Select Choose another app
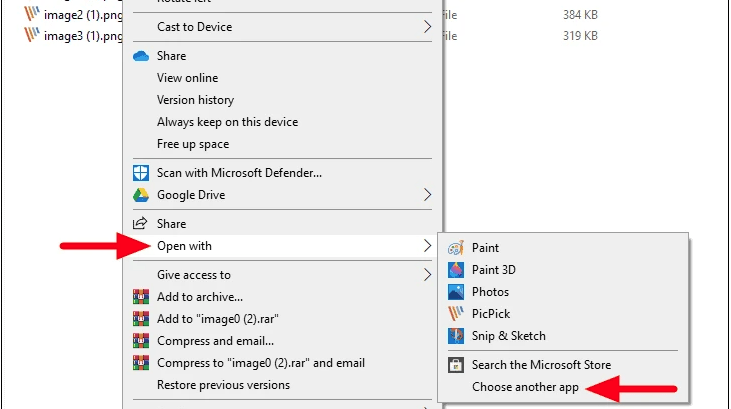Viewport: 731px width, 409px height. click(563, 387)
